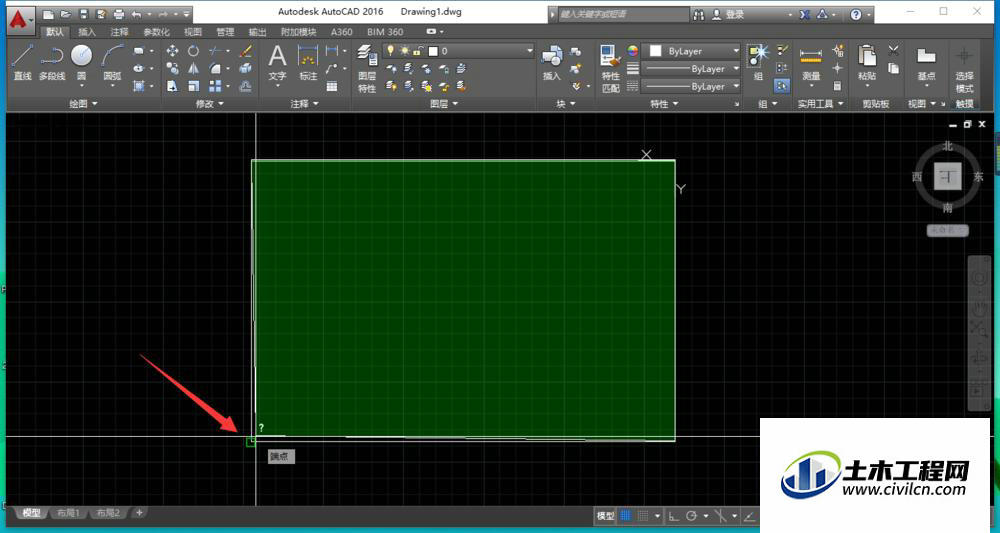Click the Undo arrow icon
1000x533 pixels.
pyautogui.click(x=136, y=14)
